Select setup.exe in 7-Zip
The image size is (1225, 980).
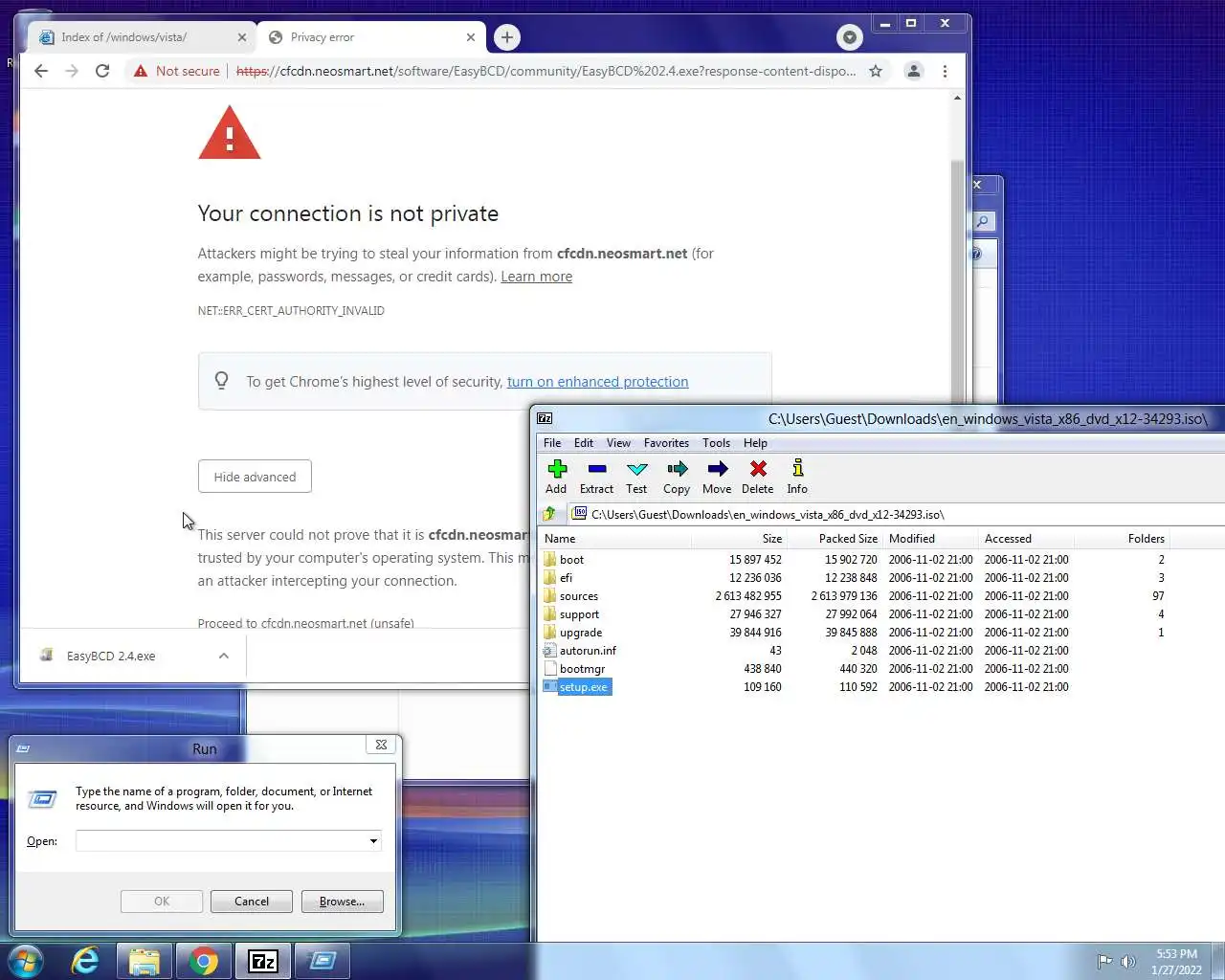coord(583,687)
